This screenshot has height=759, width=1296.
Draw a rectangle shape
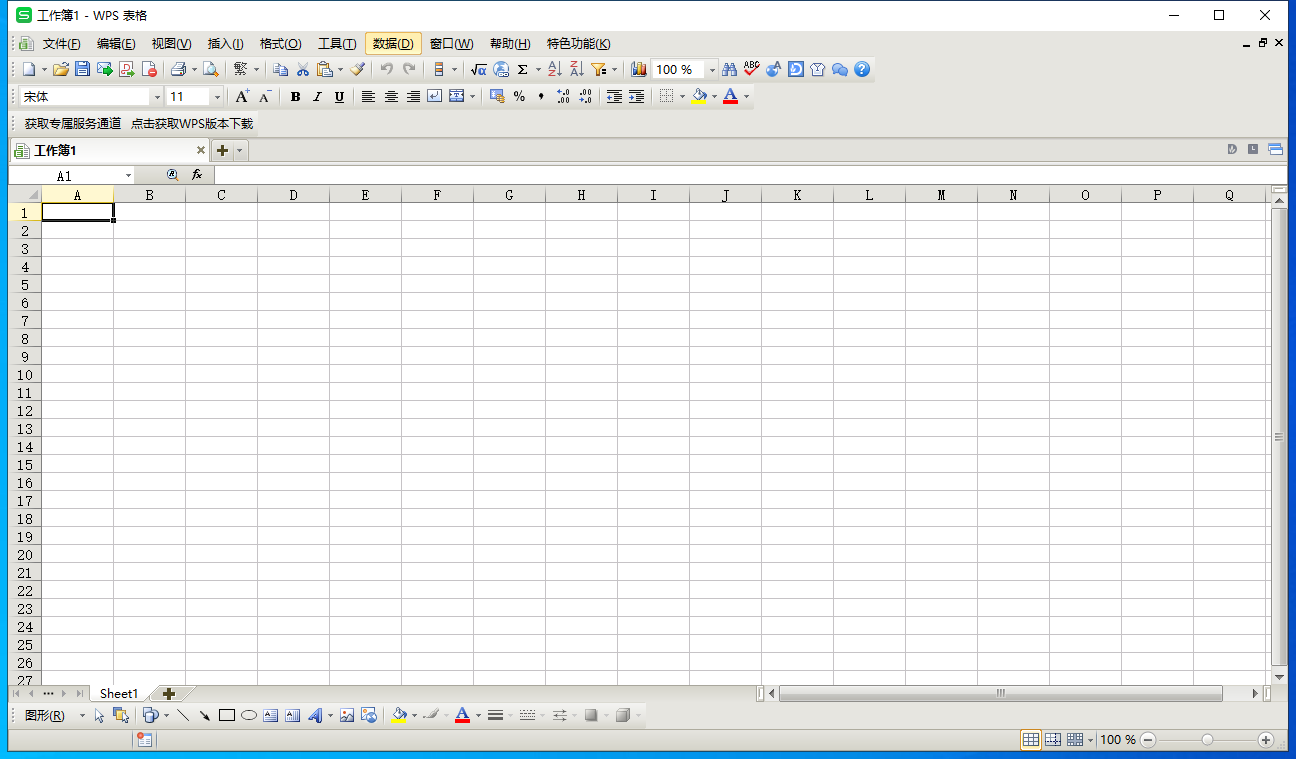coord(227,715)
